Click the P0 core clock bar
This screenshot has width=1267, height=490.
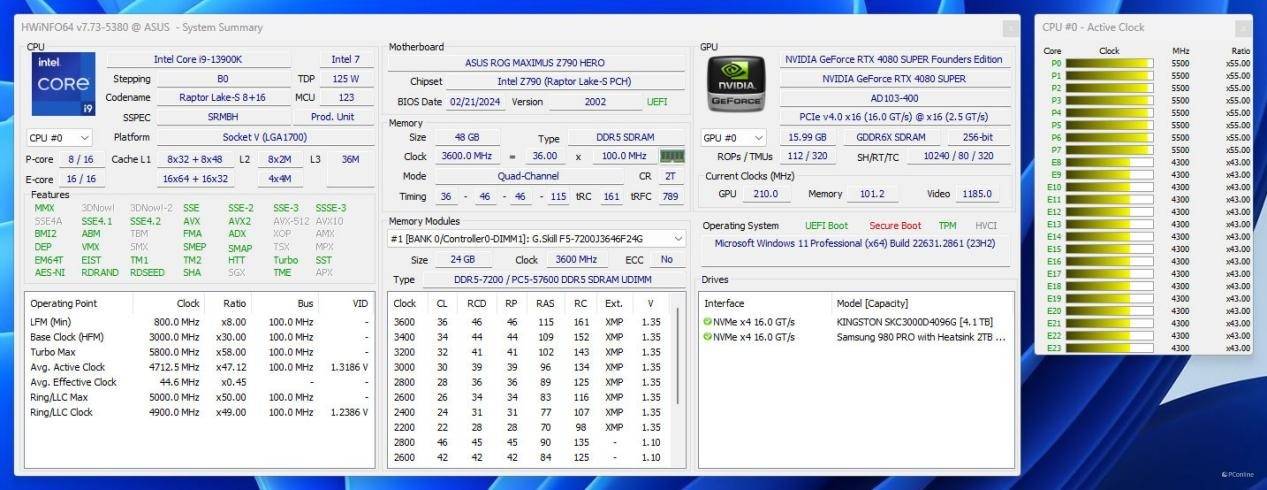point(1108,63)
